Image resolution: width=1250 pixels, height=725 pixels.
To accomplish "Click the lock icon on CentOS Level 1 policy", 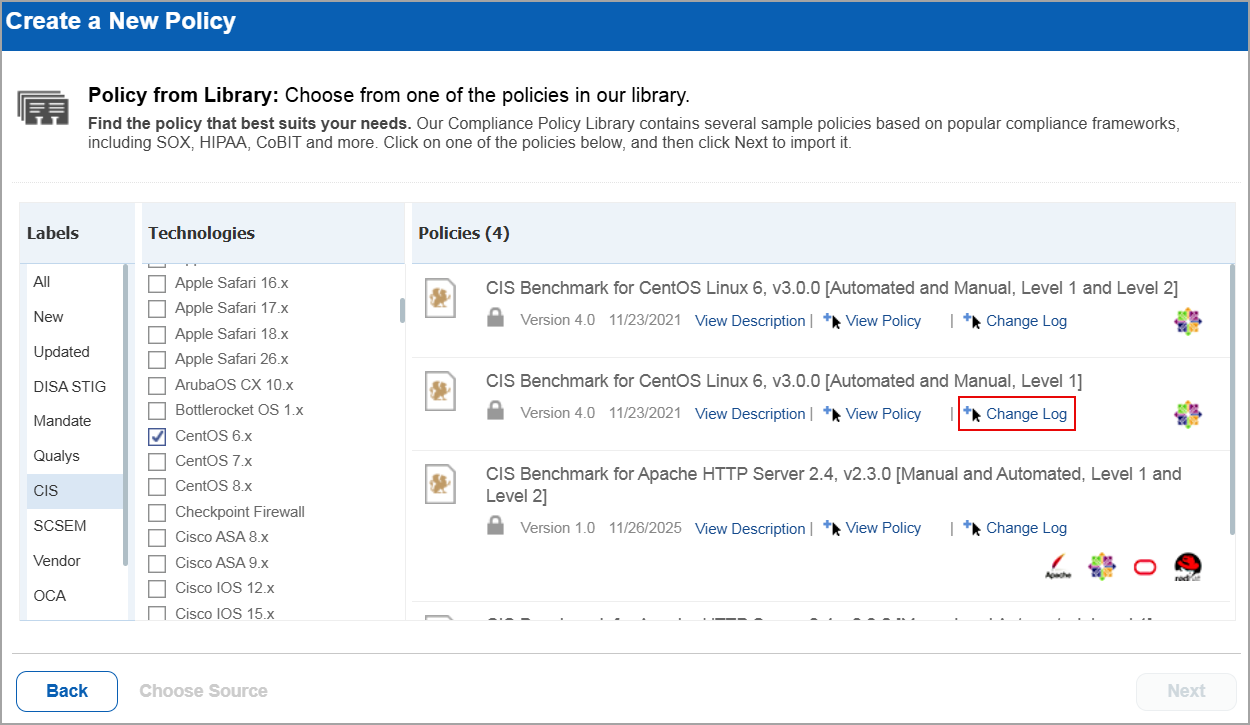I will point(495,411).
